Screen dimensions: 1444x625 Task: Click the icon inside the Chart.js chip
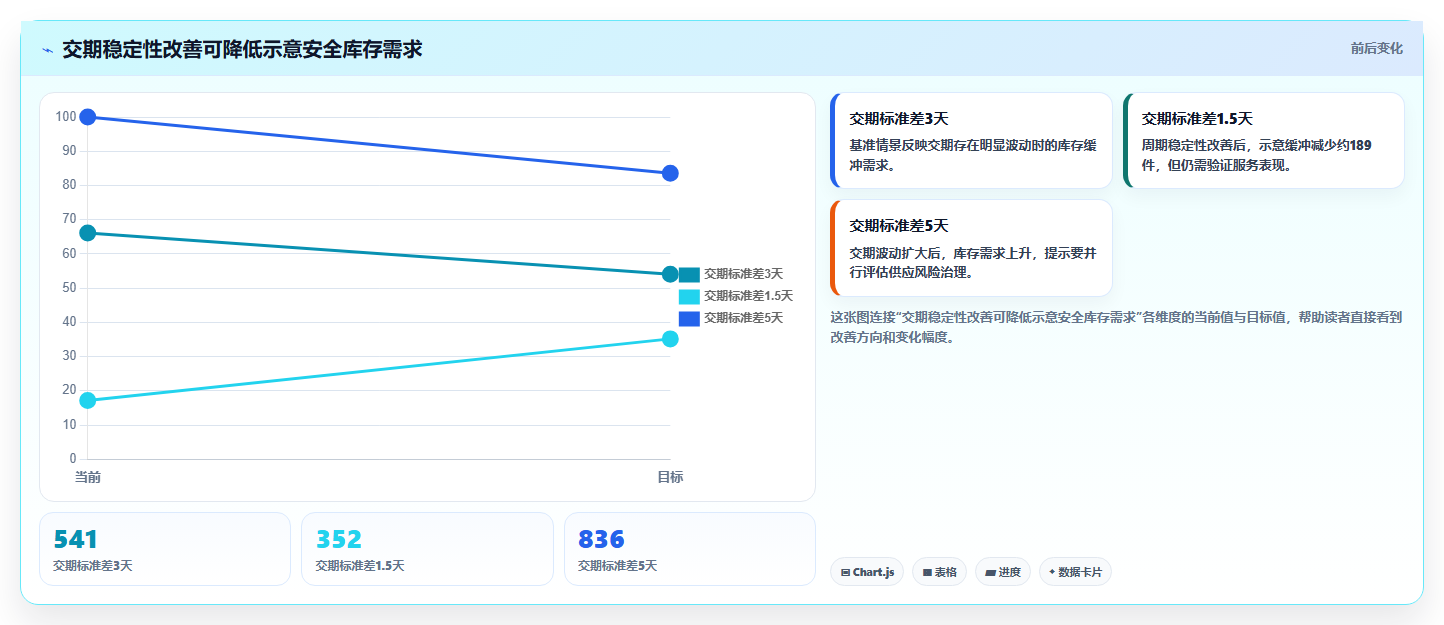pyautogui.click(x=846, y=573)
